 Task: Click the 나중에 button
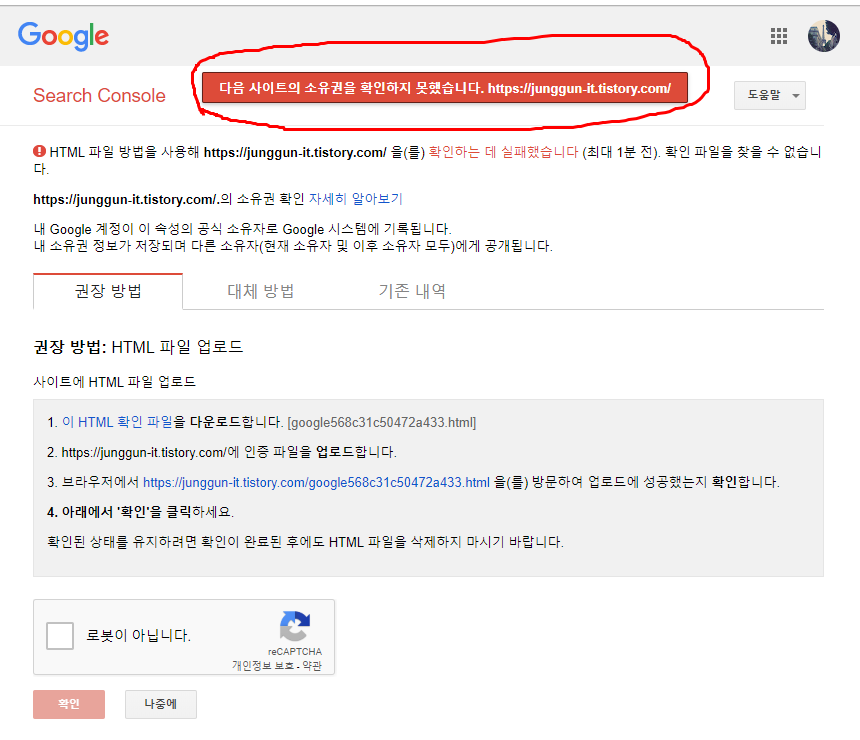point(161,704)
